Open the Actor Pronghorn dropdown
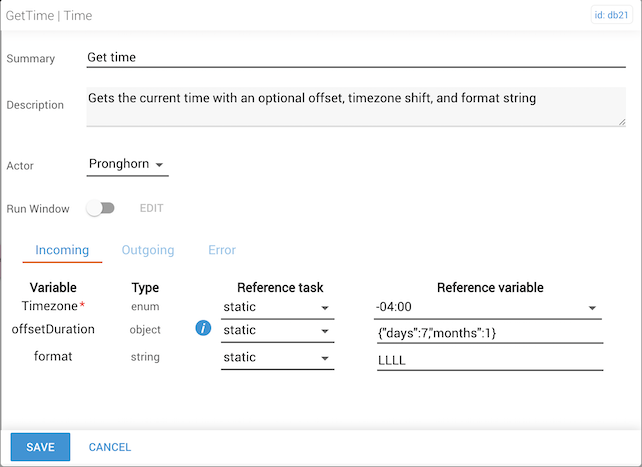Viewport: 642px width, 467px height. 127,164
